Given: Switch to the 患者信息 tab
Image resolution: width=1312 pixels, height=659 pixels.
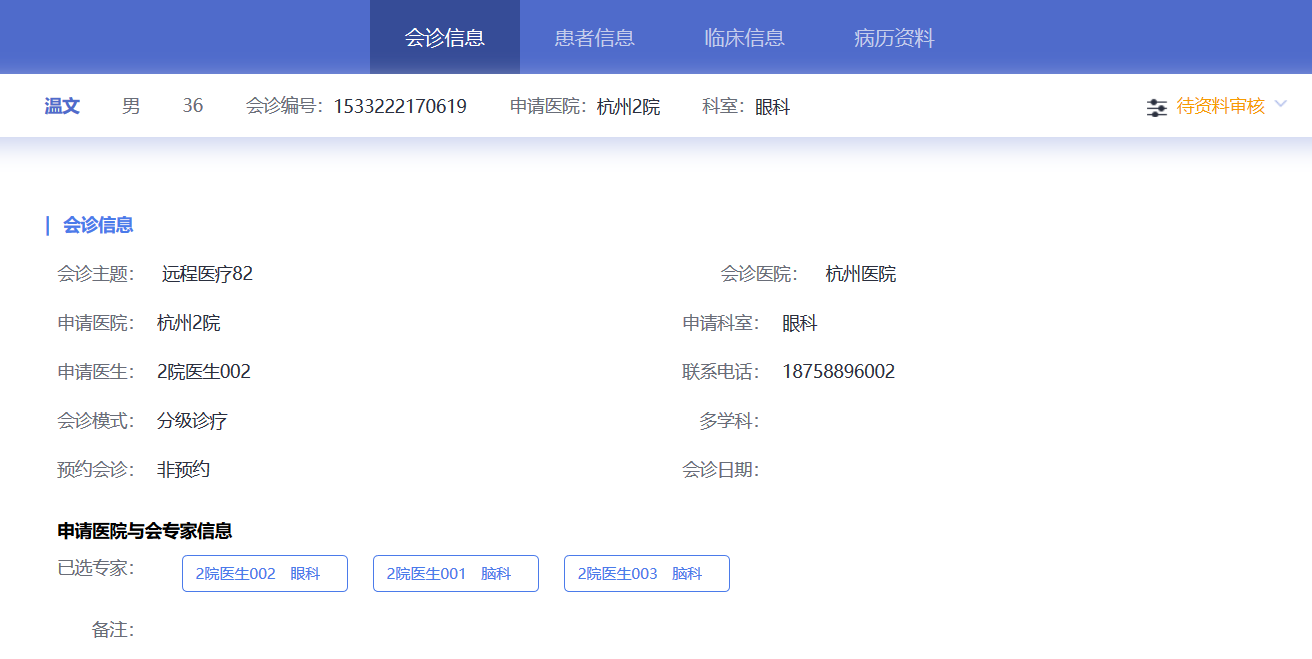Looking at the screenshot, I should coord(595,38).
